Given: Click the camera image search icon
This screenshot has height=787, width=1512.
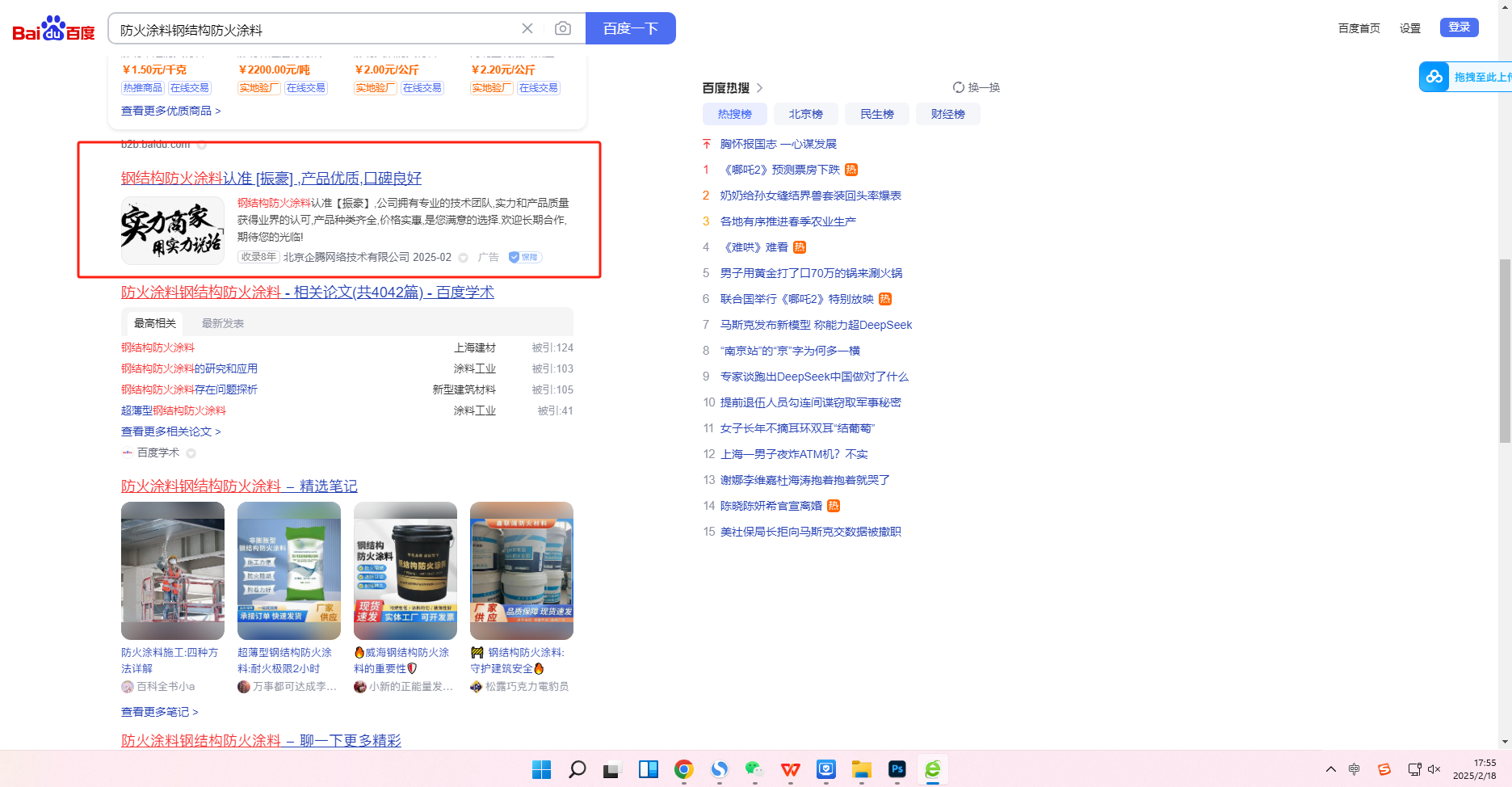Looking at the screenshot, I should [563, 29].
